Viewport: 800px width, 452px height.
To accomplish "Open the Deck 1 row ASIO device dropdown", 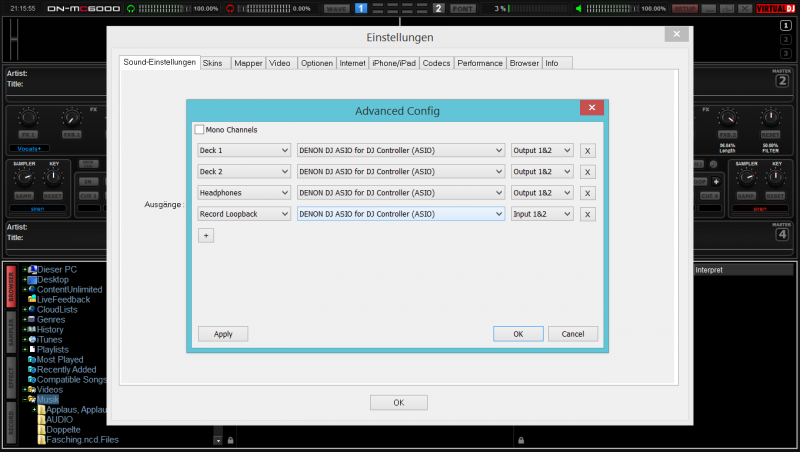I will (401, 150).
